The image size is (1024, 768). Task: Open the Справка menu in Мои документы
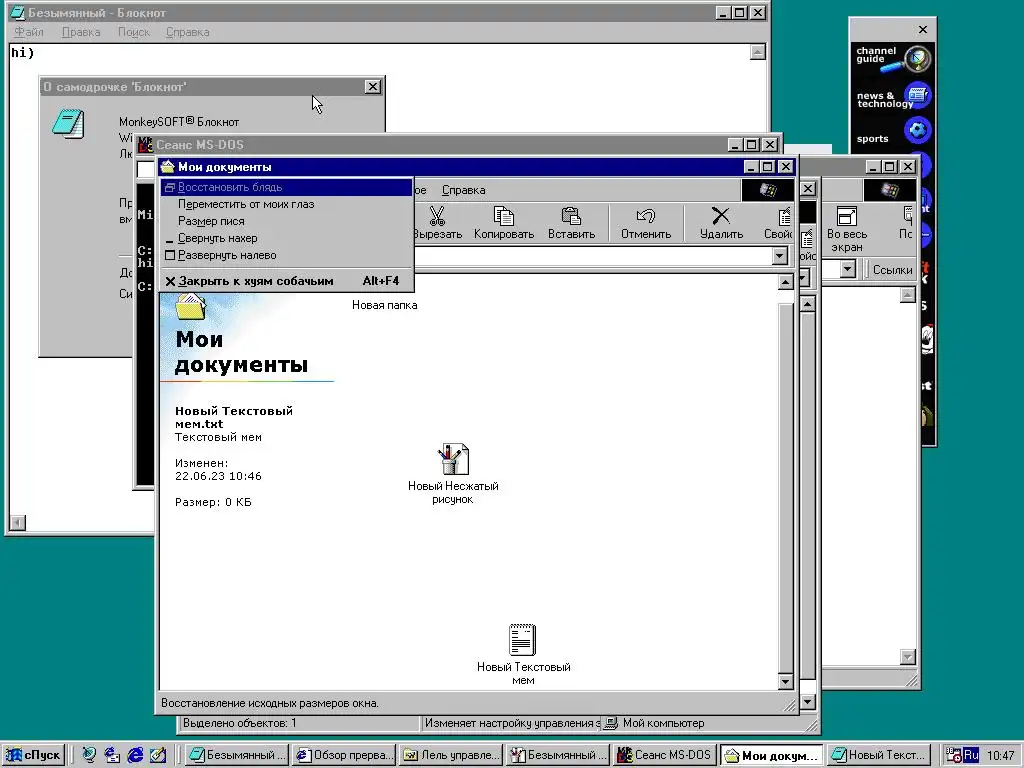coord(463,190)
